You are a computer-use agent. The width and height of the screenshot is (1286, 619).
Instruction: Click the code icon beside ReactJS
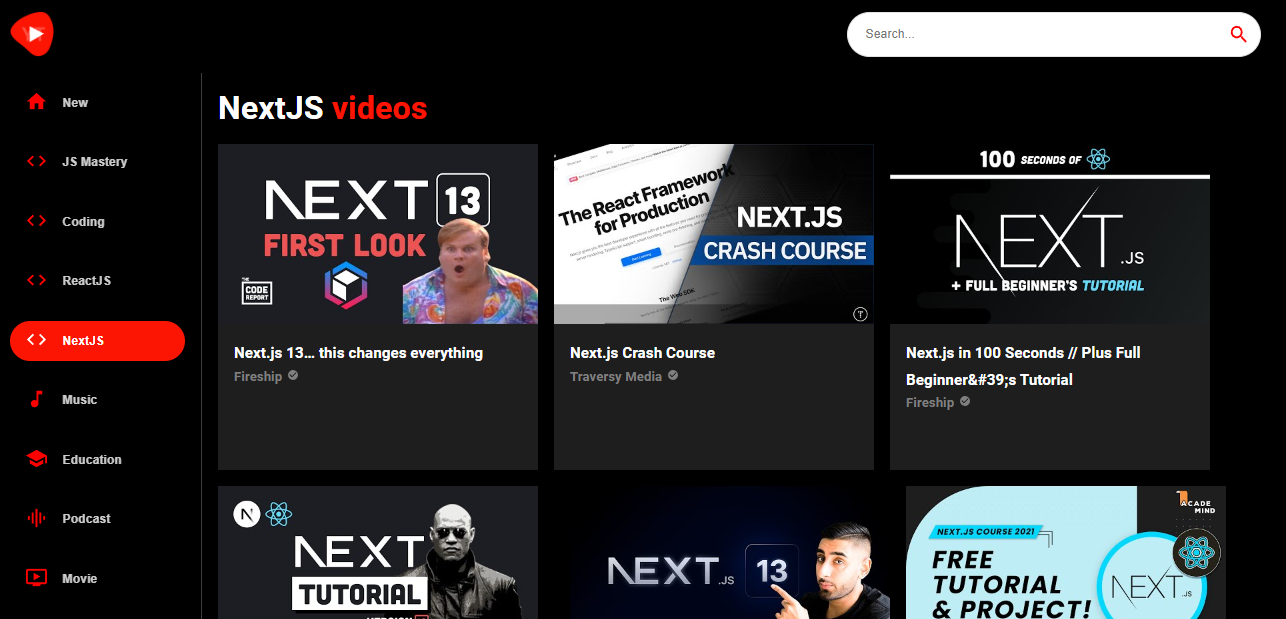(x=37, y=280)
